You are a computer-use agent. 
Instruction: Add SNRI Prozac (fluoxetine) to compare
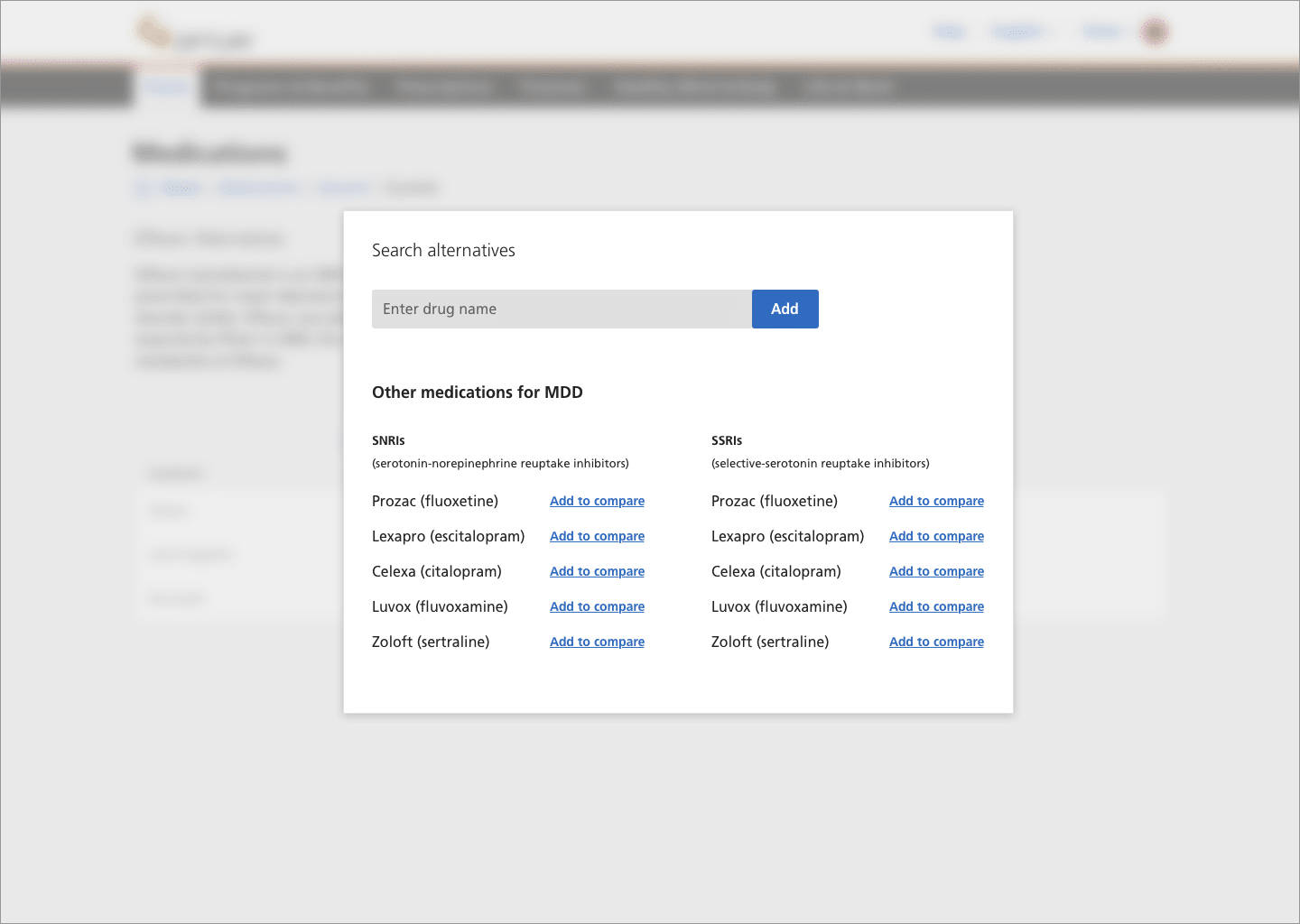point(597,501)
